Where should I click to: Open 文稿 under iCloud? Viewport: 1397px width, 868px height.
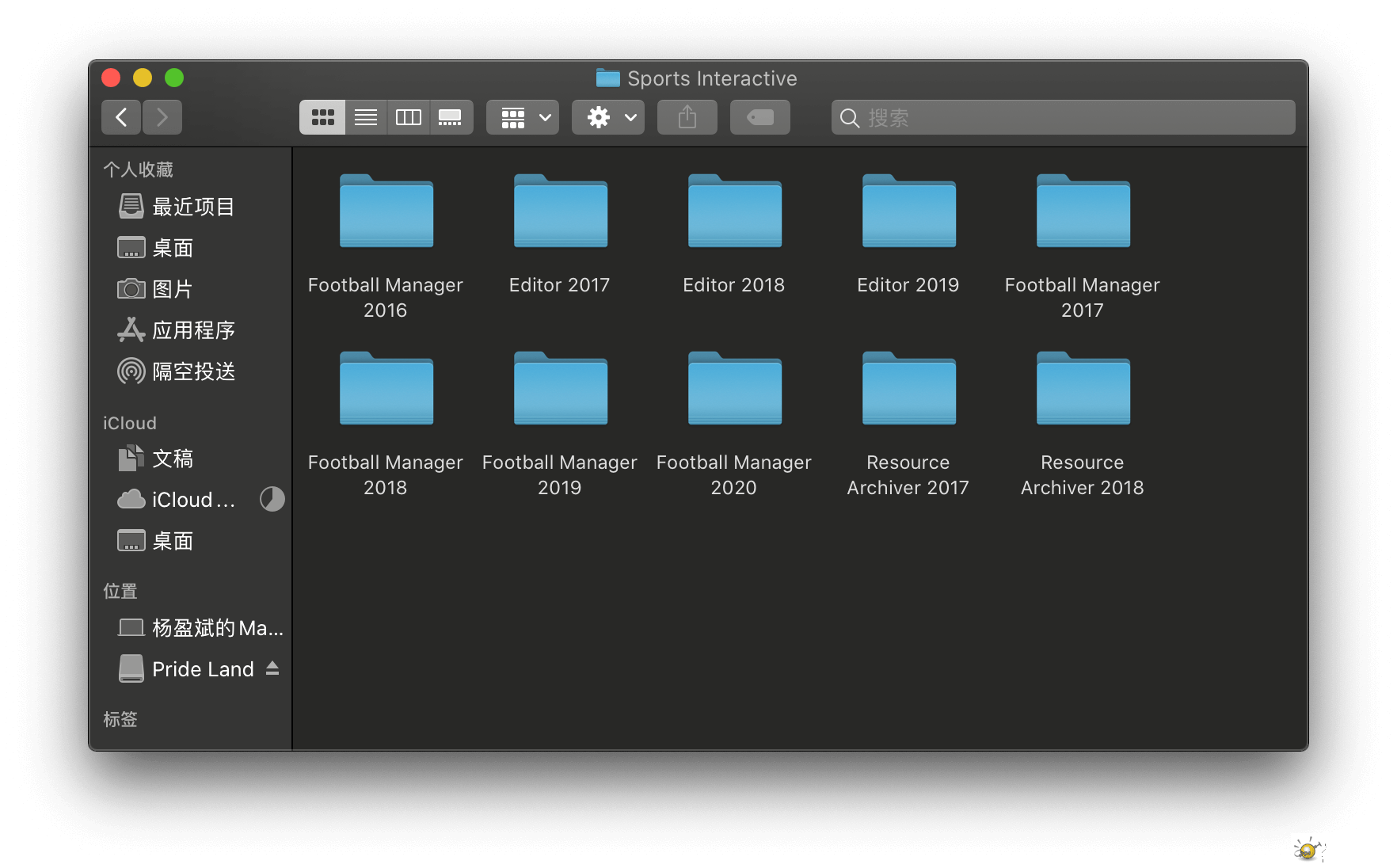click(x=190, y=459)
